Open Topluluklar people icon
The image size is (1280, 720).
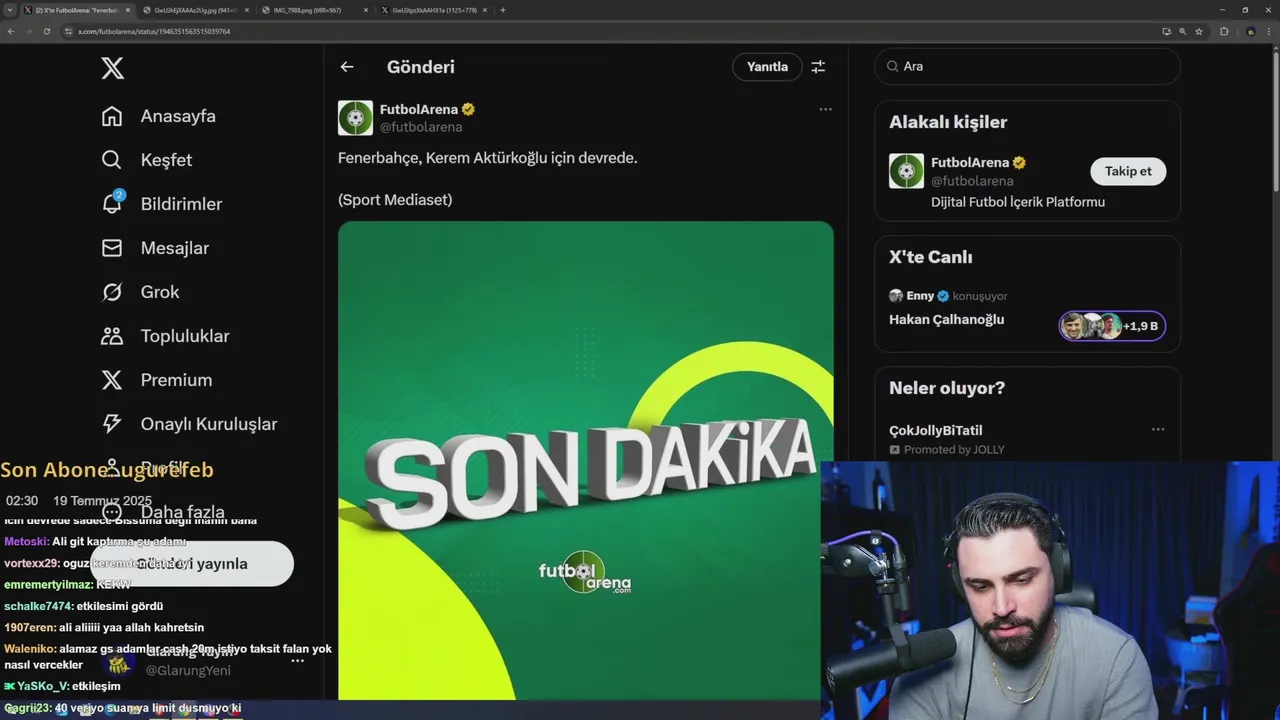click(x=112, y=336)
